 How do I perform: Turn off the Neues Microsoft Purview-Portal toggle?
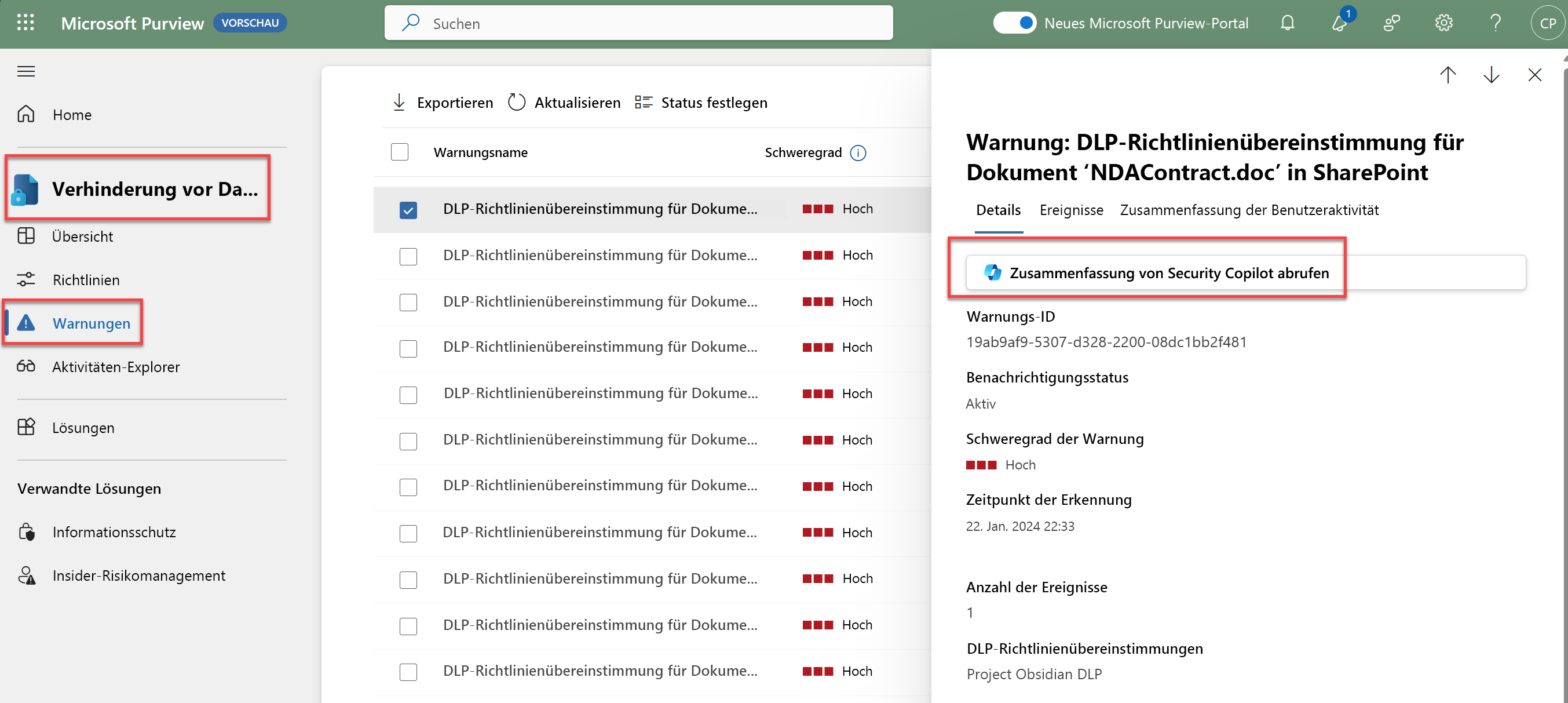tap(1014, 23)
